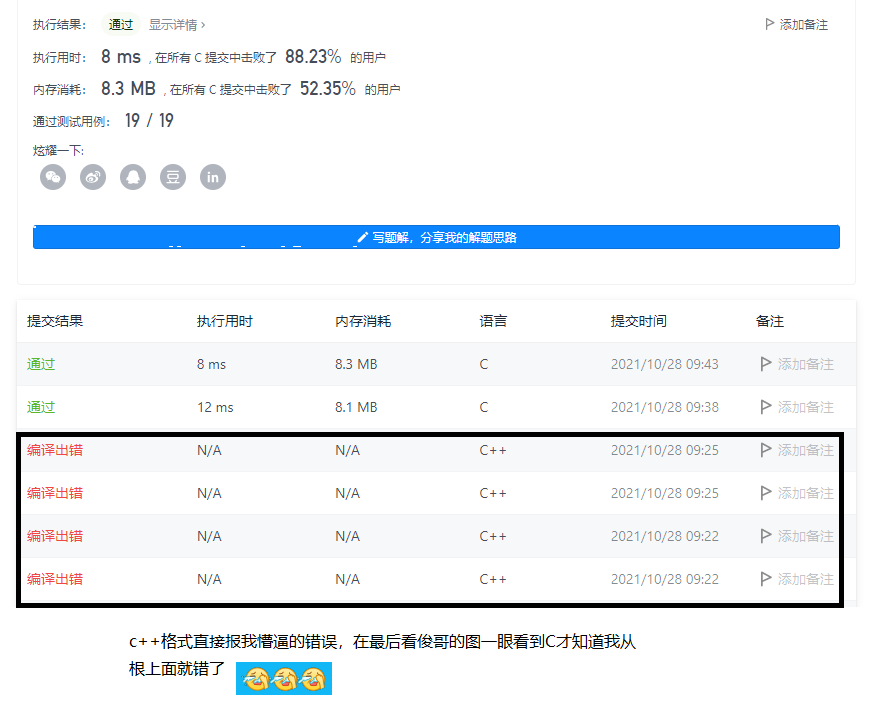Share result to WeChat icon
The width and height of the screenshot is (886, 721).
click(53, 177)
